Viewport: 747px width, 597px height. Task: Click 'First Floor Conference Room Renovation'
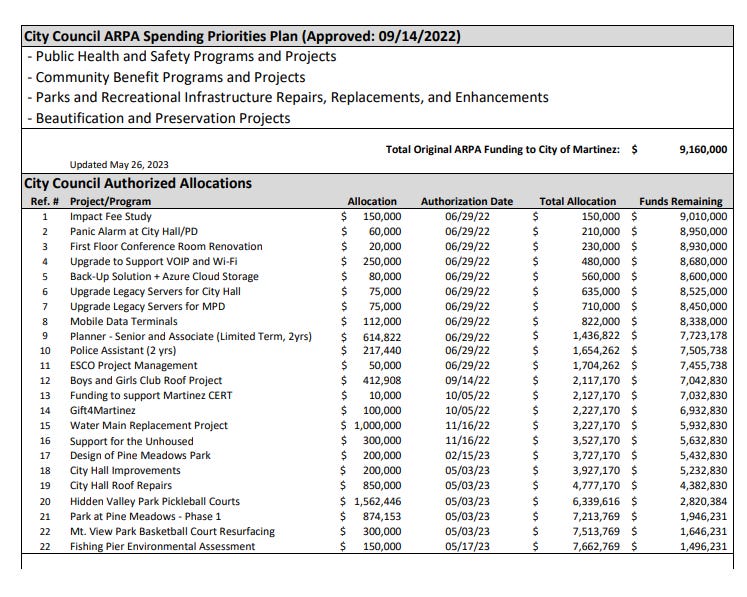[166, 246]
